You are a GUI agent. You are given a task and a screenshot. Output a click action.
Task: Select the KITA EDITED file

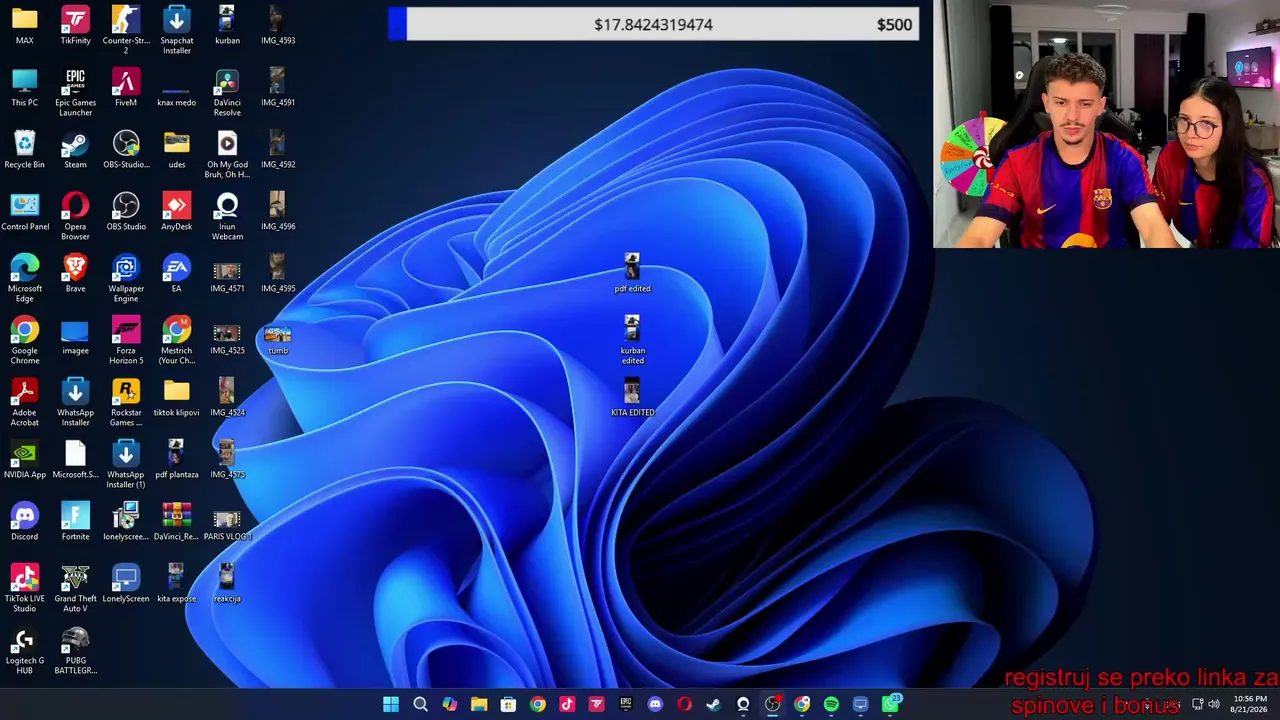tap(632, 398)
